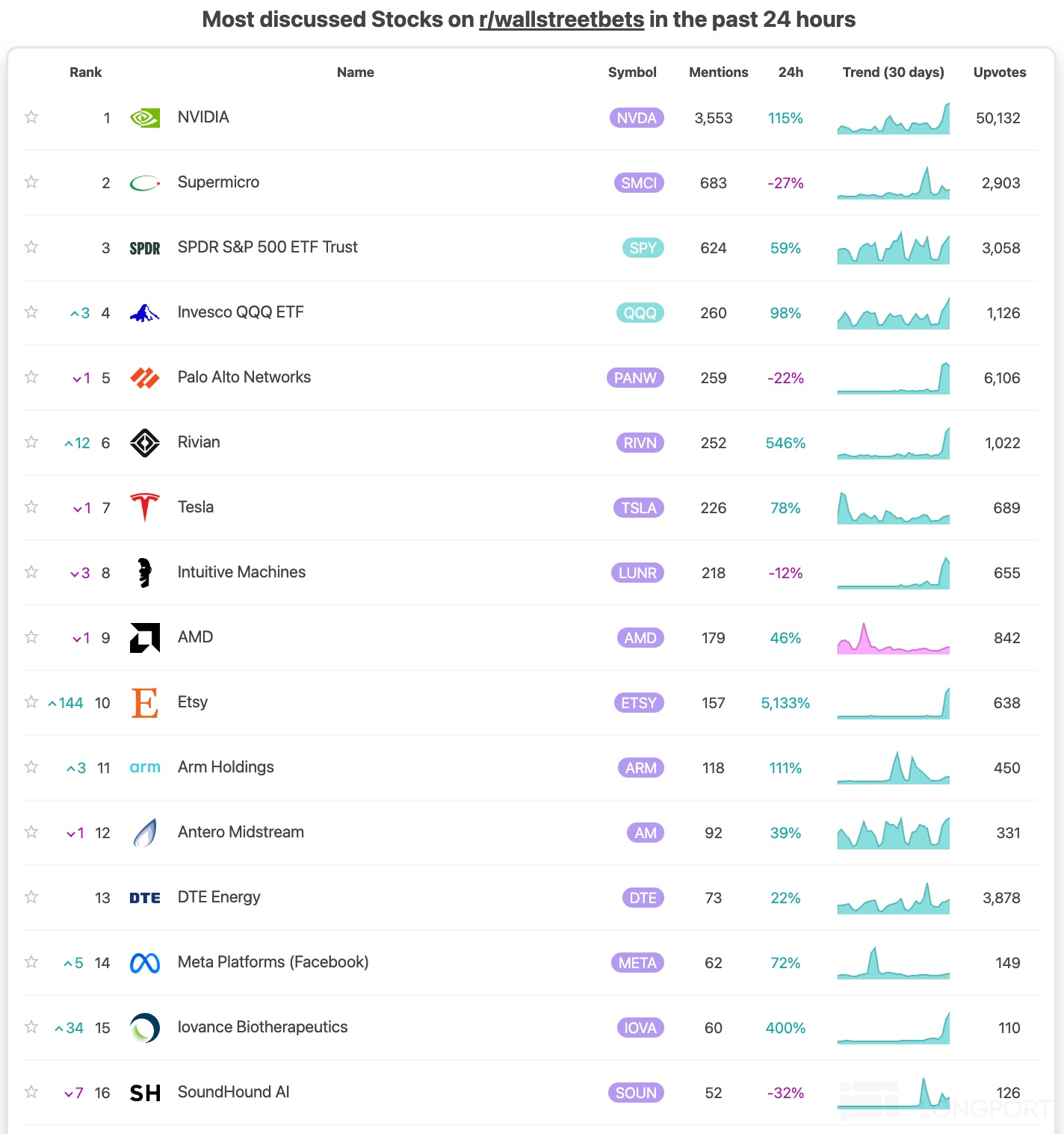The width and height of the screenshot is (1064, 1134).
Task: Click the Meta Platforms logo icon
Action: [144, 963]
